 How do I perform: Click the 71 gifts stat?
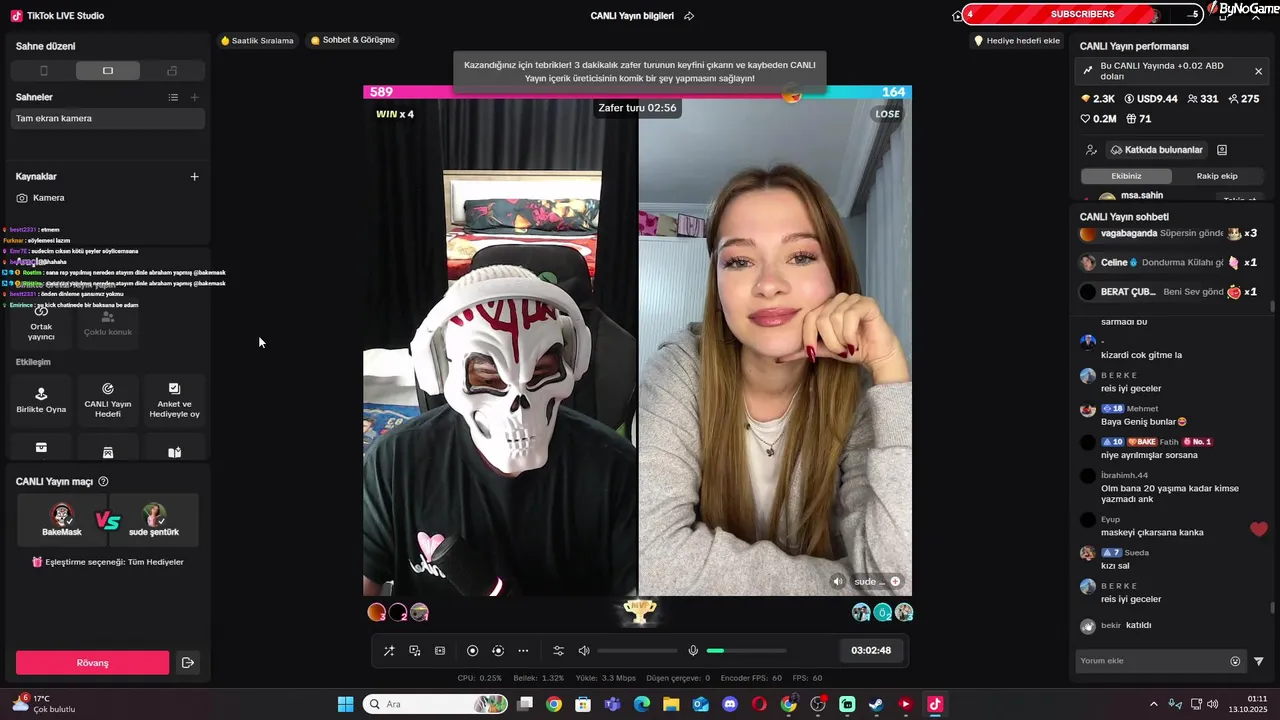1138,118
